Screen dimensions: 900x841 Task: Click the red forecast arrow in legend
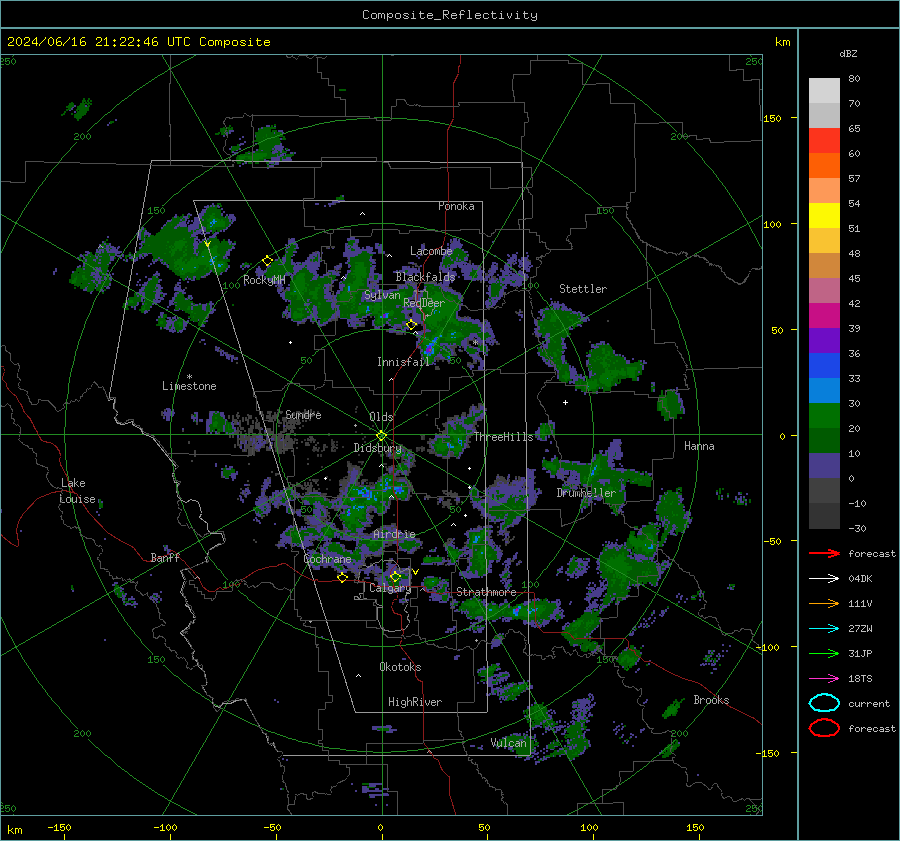point(824,553)
